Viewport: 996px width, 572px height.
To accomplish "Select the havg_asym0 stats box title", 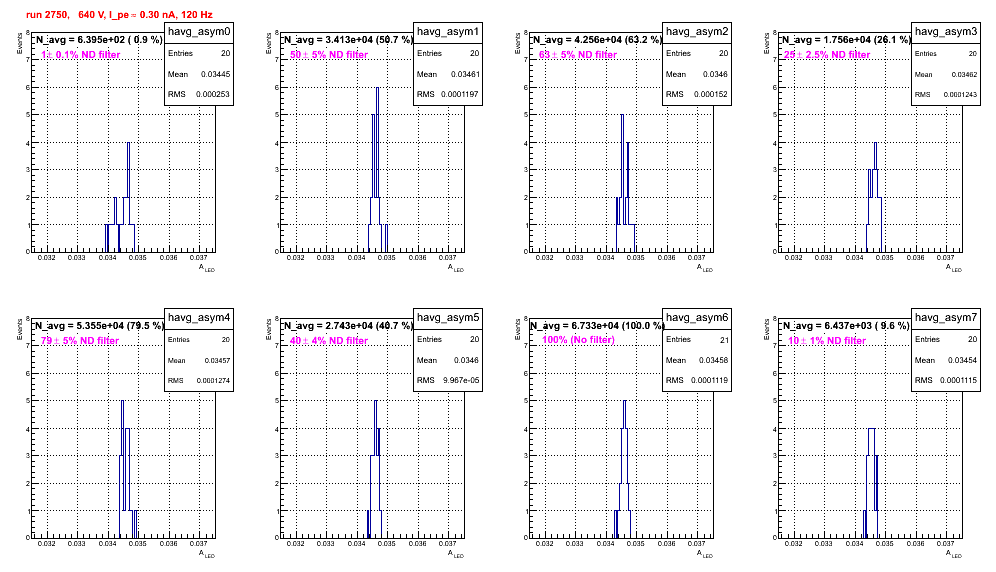I will [199, 32].
